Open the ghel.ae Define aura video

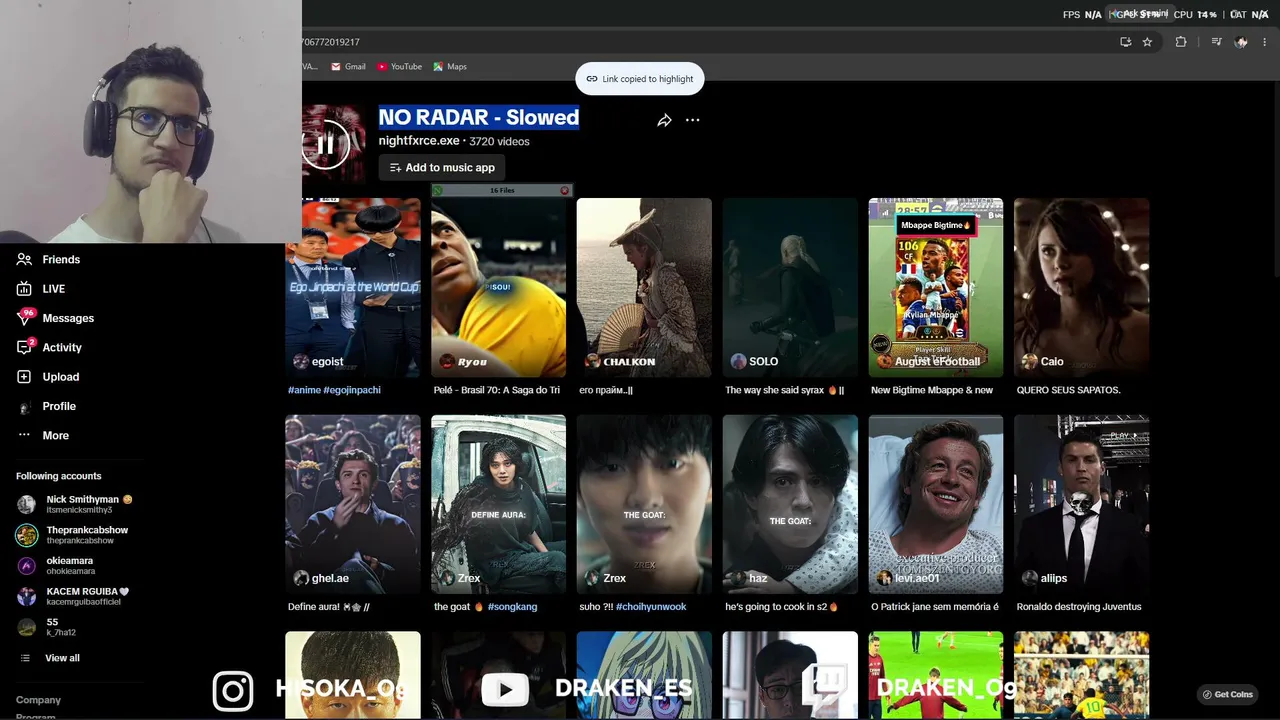[x=353, y=505]
